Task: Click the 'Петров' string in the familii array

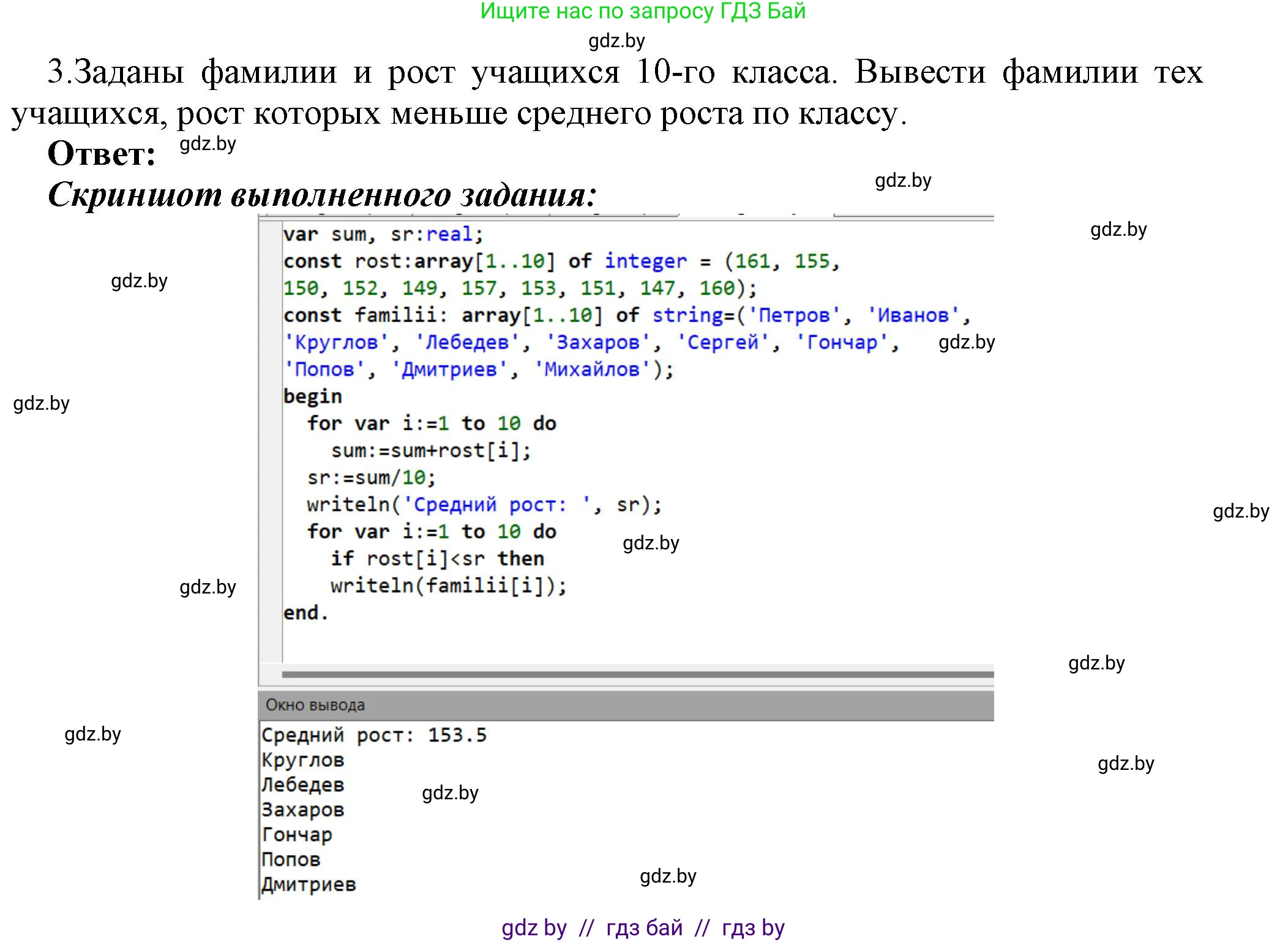Action: [x=795, y=315]
